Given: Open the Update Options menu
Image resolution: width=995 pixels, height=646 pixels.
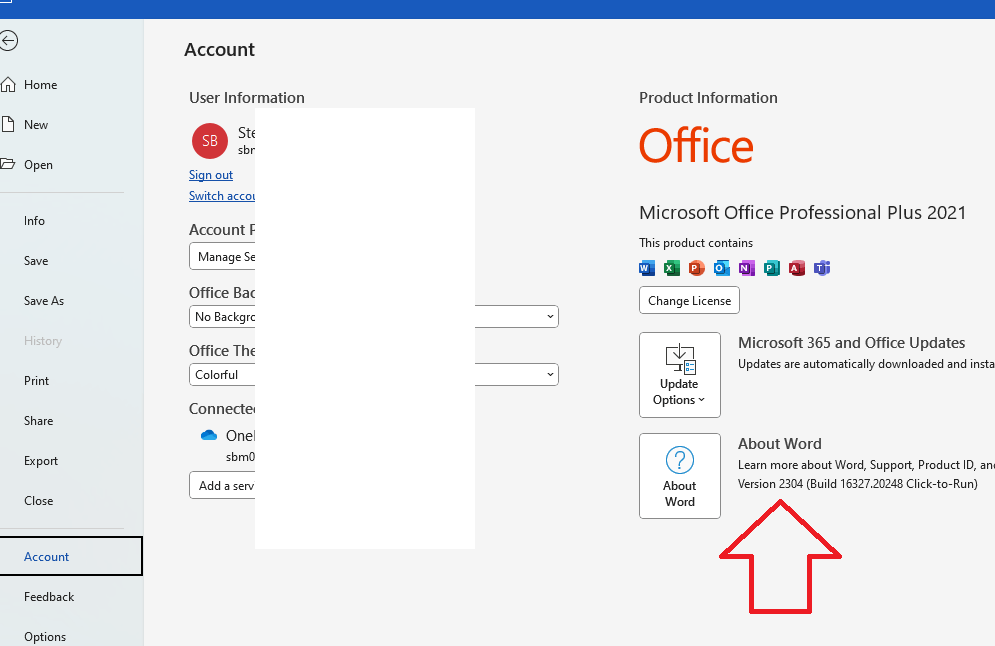Looking at the screenshot, I should click(x=680, y=375).
